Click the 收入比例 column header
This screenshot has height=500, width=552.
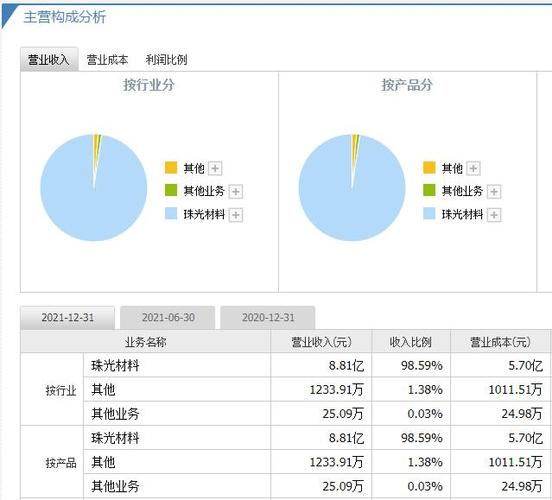click(411, 342)
